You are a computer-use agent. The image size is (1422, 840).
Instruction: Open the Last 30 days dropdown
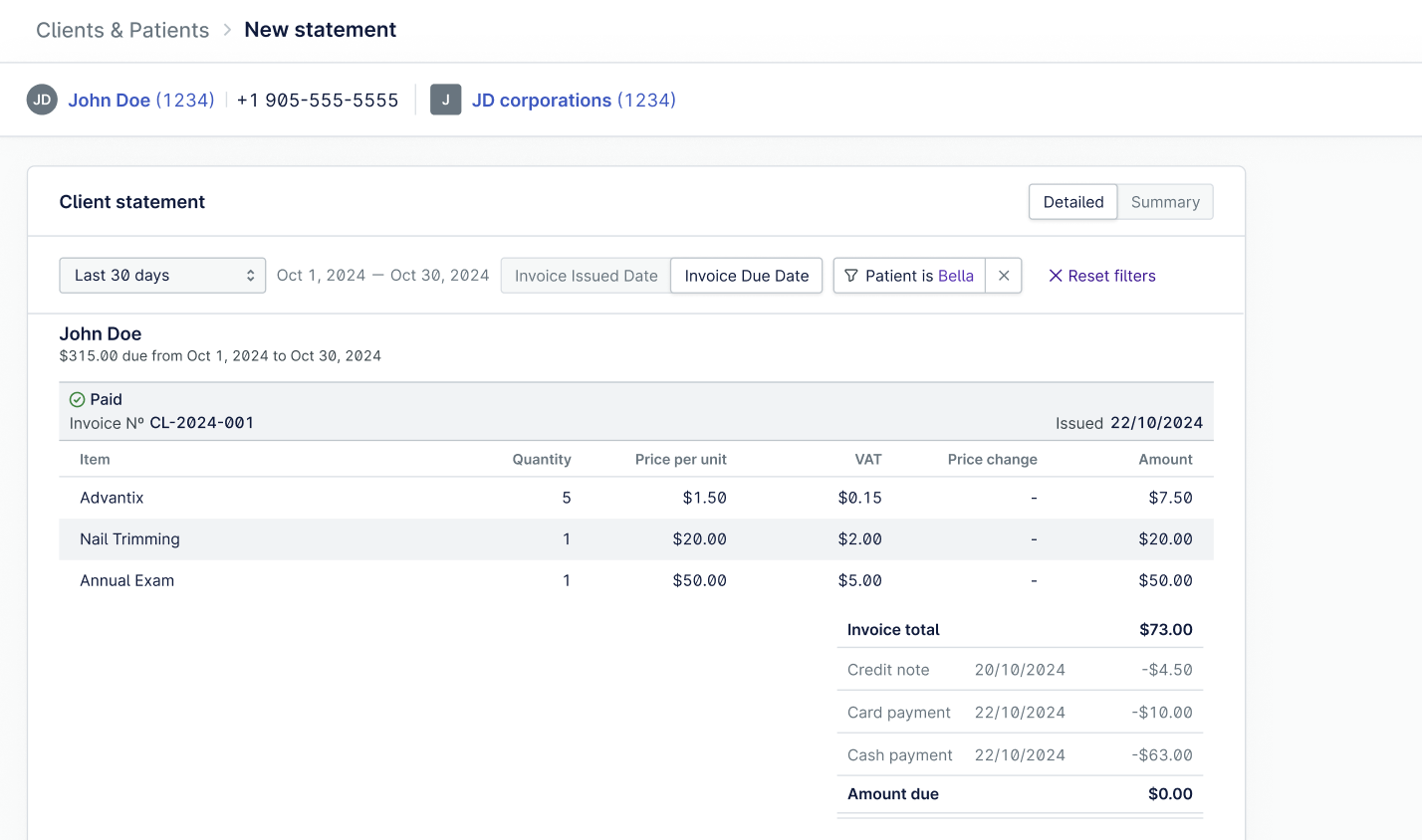(x=162, y=276)
